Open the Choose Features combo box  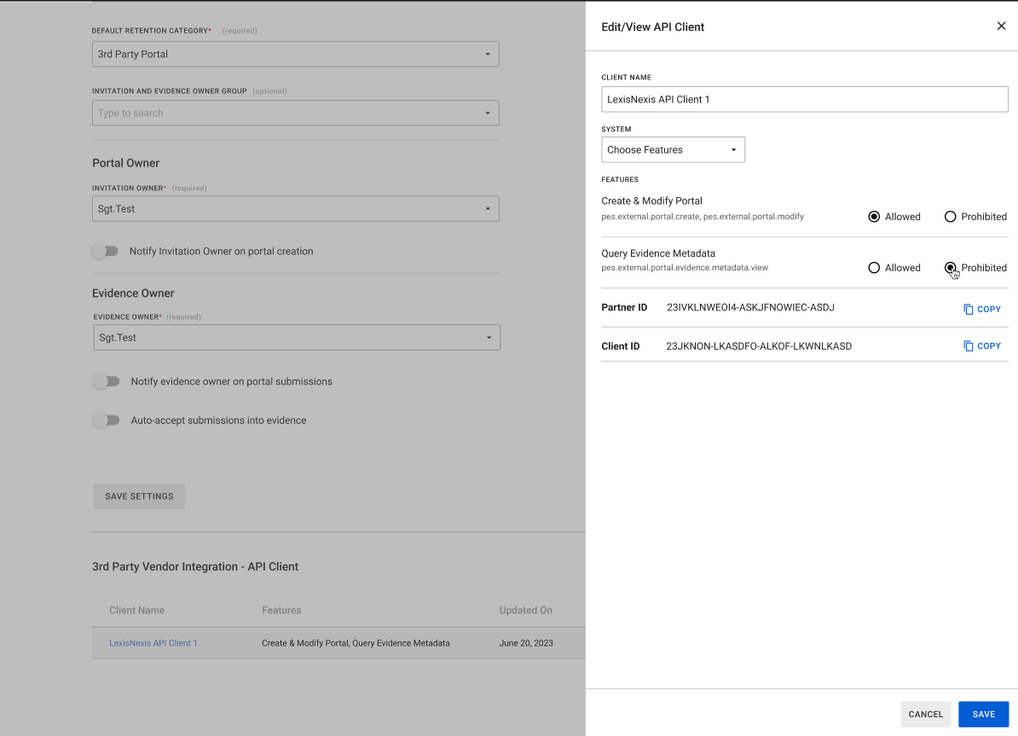click(672, 149)
